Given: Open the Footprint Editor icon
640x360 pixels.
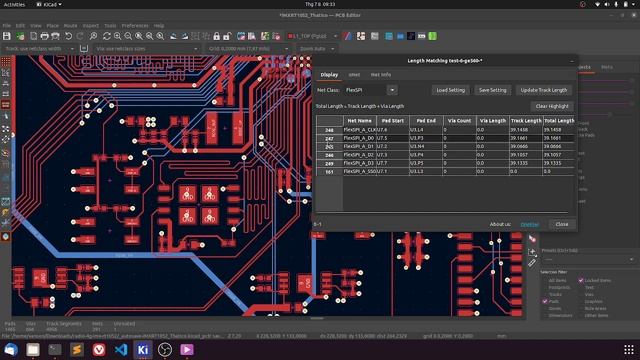Looking at the screenshot, I should coord(241,36).
